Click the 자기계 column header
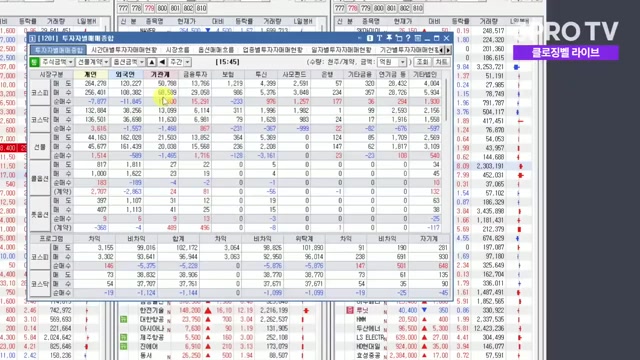 429,238
